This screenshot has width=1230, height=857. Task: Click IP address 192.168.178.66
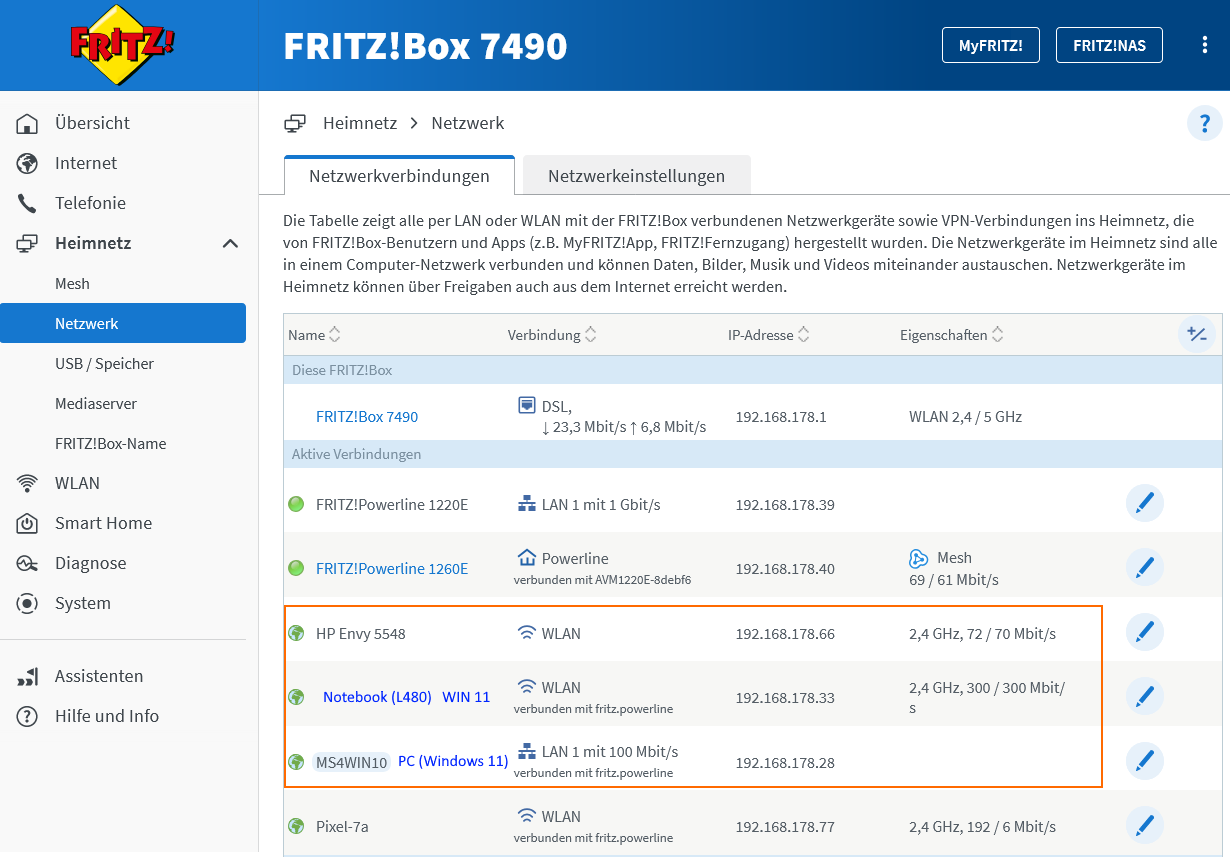(x=785, y=634)
